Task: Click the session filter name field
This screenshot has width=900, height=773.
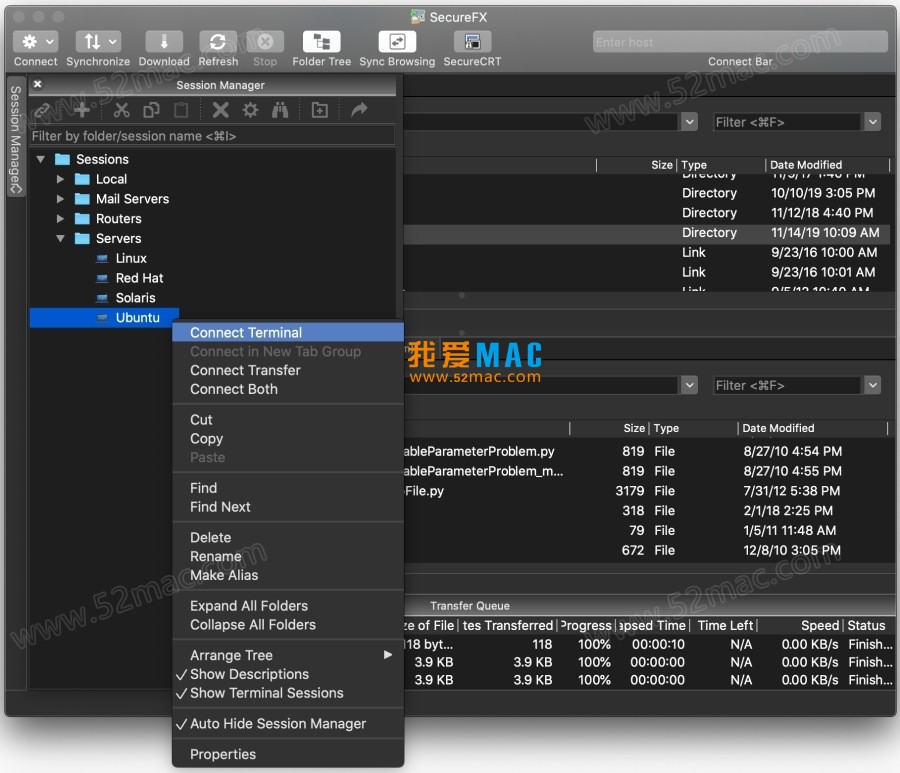Action: click(212, 136)
